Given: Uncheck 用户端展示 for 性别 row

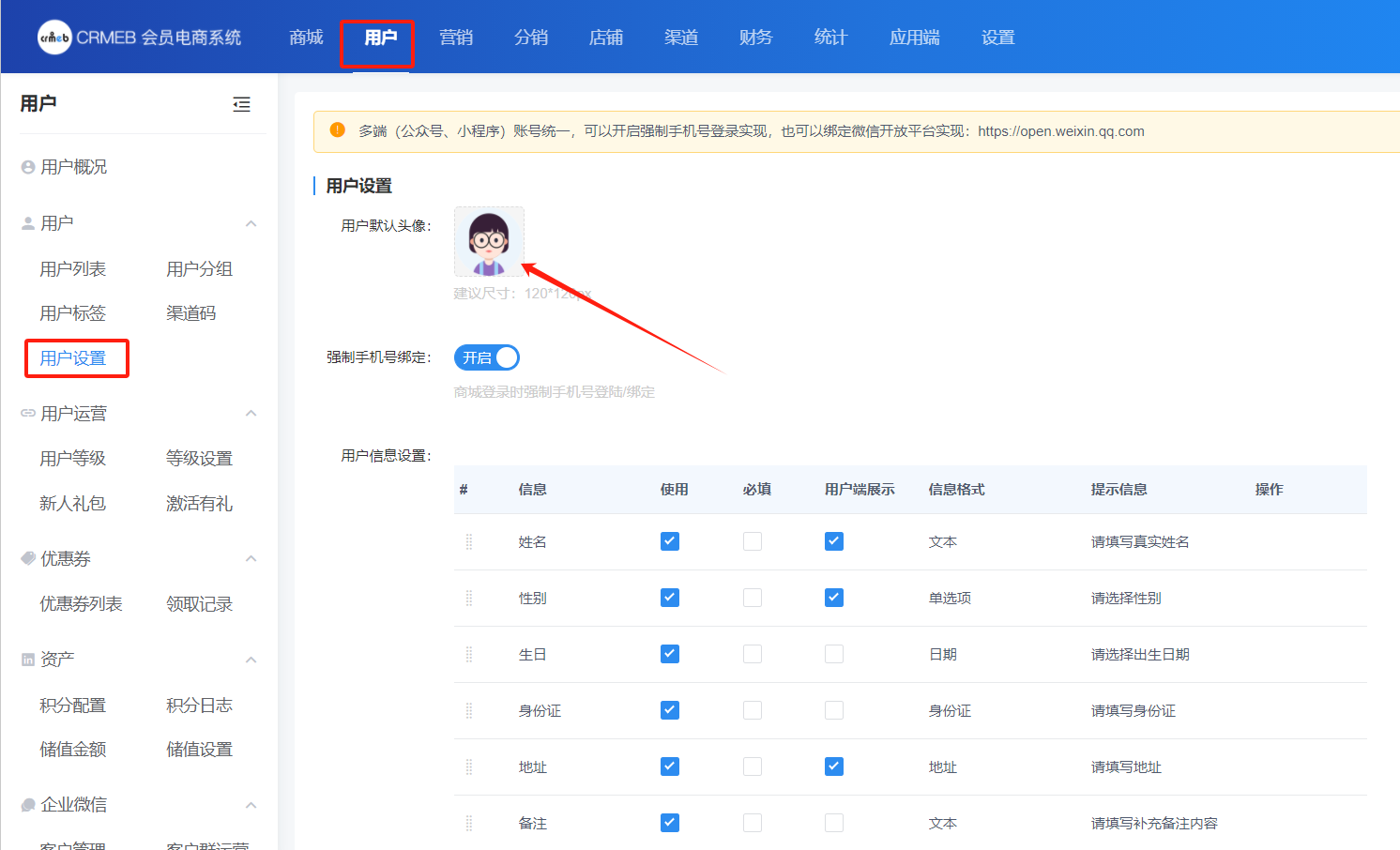Looking at the screenshot, I should click(834, 598).
